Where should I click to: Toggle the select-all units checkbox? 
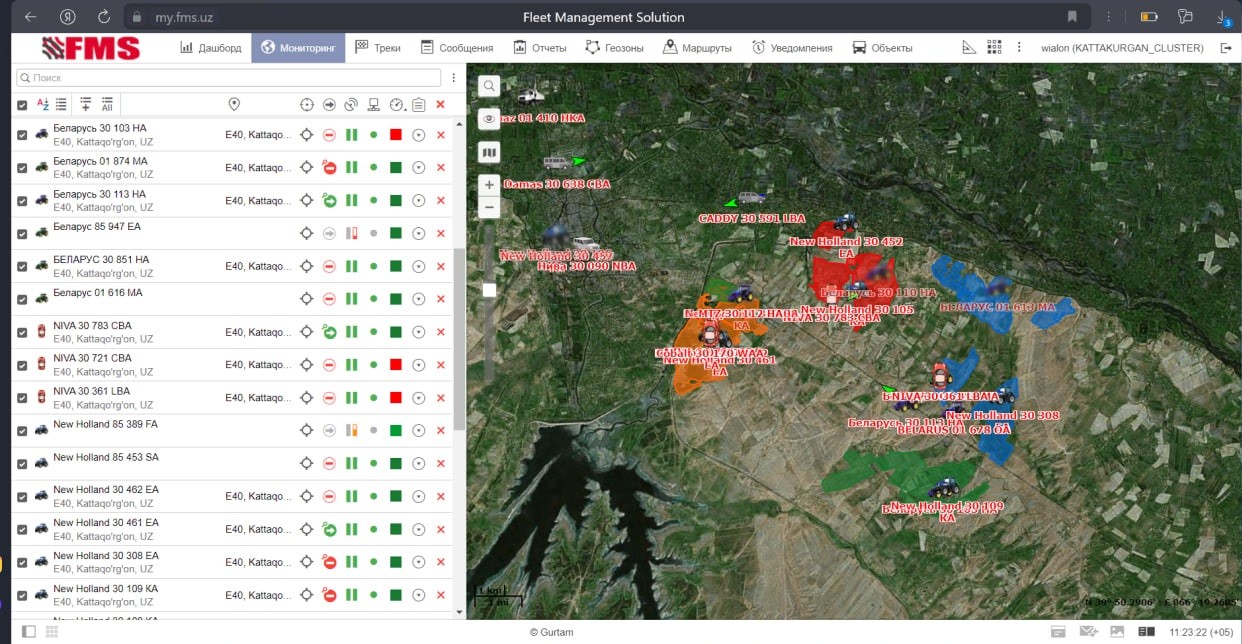(x=22, y=104)
